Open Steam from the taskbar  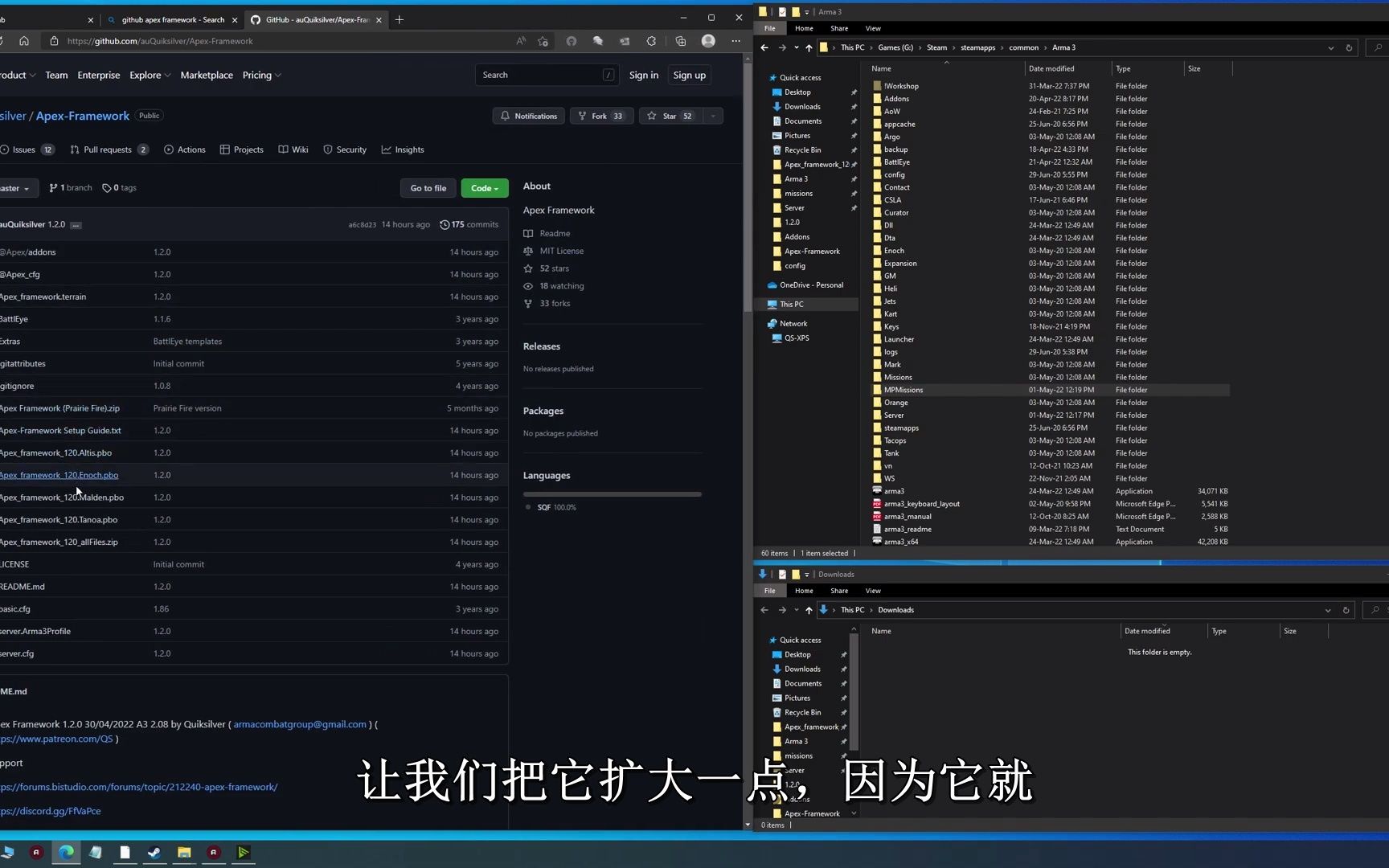pos(154,852)
